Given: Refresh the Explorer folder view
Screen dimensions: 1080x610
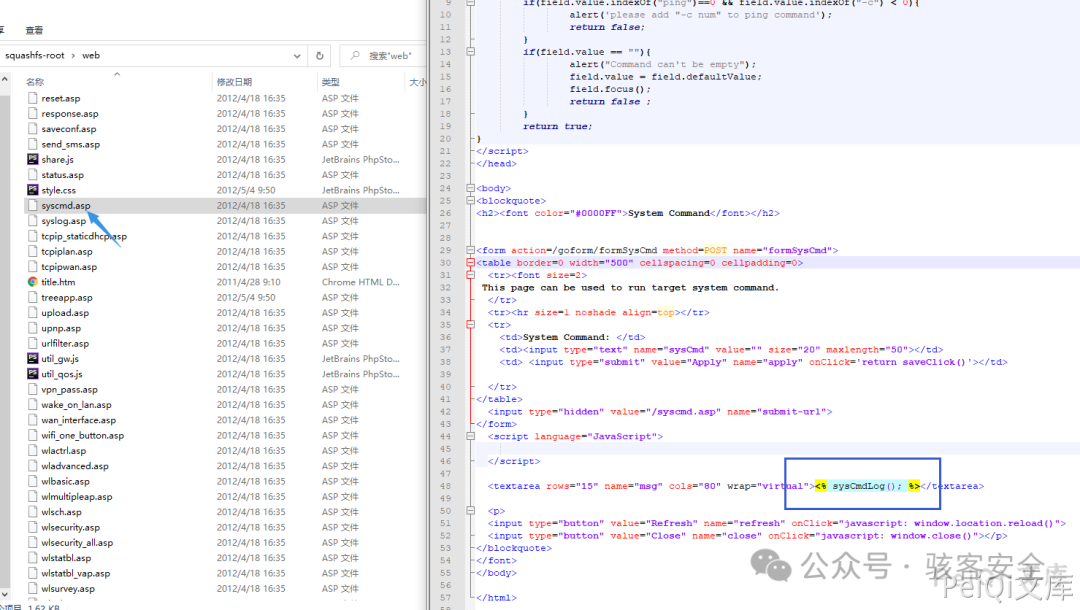Looking at the screenshot, I should (x=320, y=56).
